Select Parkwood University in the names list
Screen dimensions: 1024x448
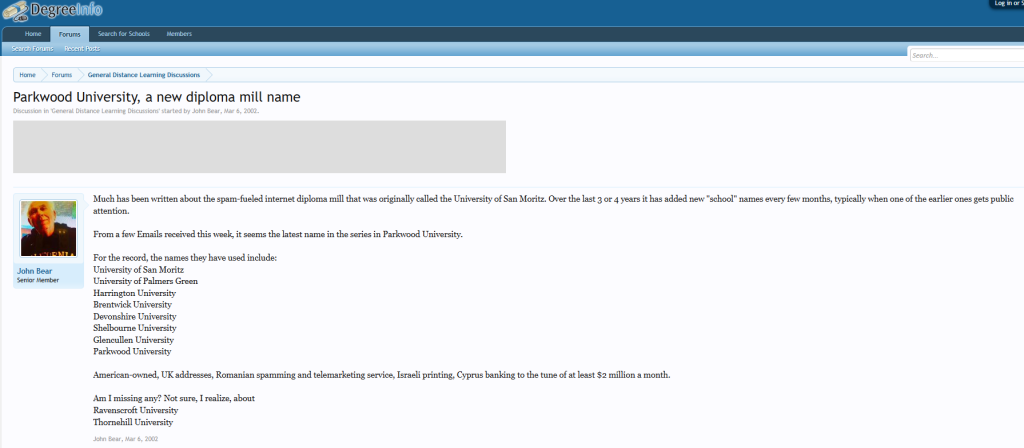pyautogui.click(x=133, y=351)
